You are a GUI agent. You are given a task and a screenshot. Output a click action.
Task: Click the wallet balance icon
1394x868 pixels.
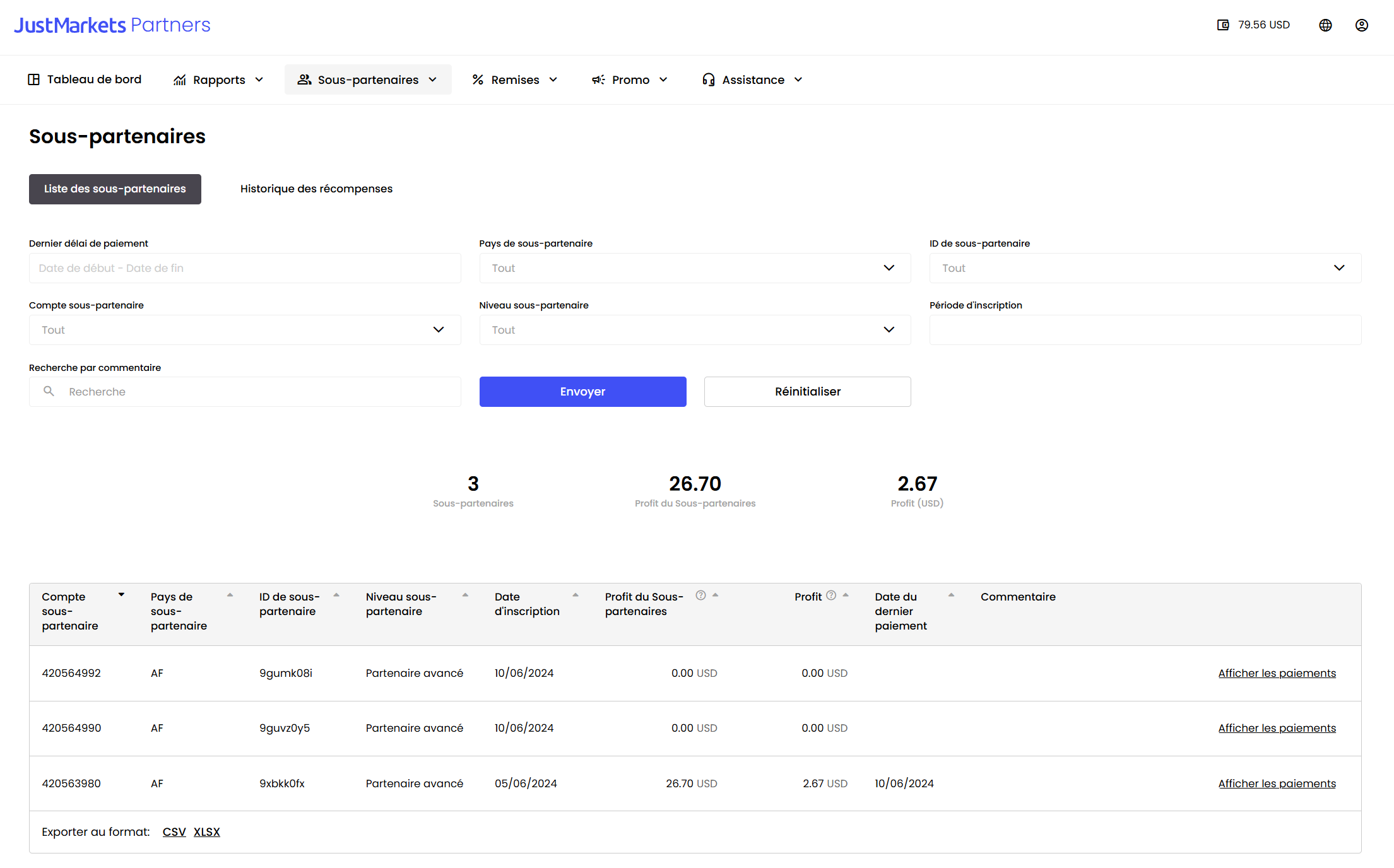pyautogui.click(x=1223, y=25)
